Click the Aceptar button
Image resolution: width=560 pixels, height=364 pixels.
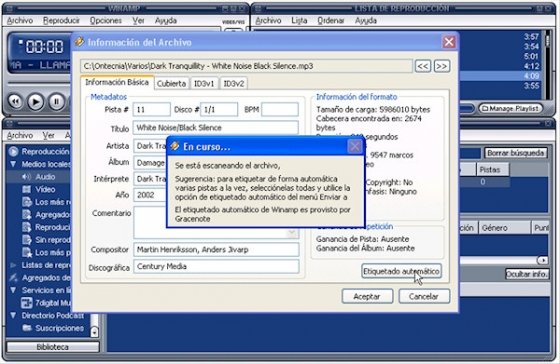[367, 296]
